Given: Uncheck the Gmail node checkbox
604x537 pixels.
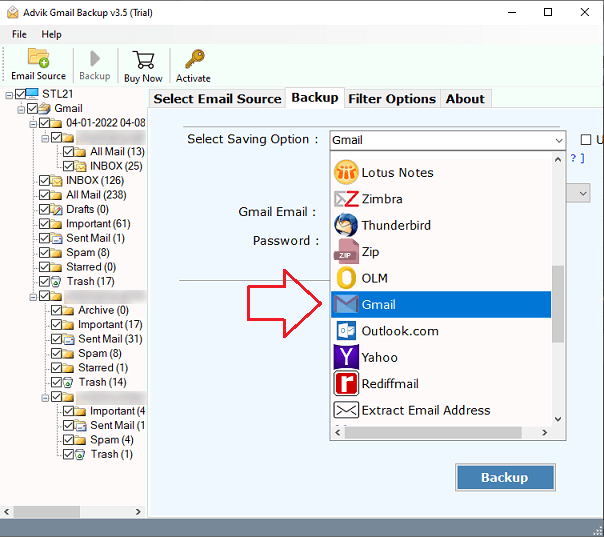Looking at the screenshot, I should click(32, 108).
